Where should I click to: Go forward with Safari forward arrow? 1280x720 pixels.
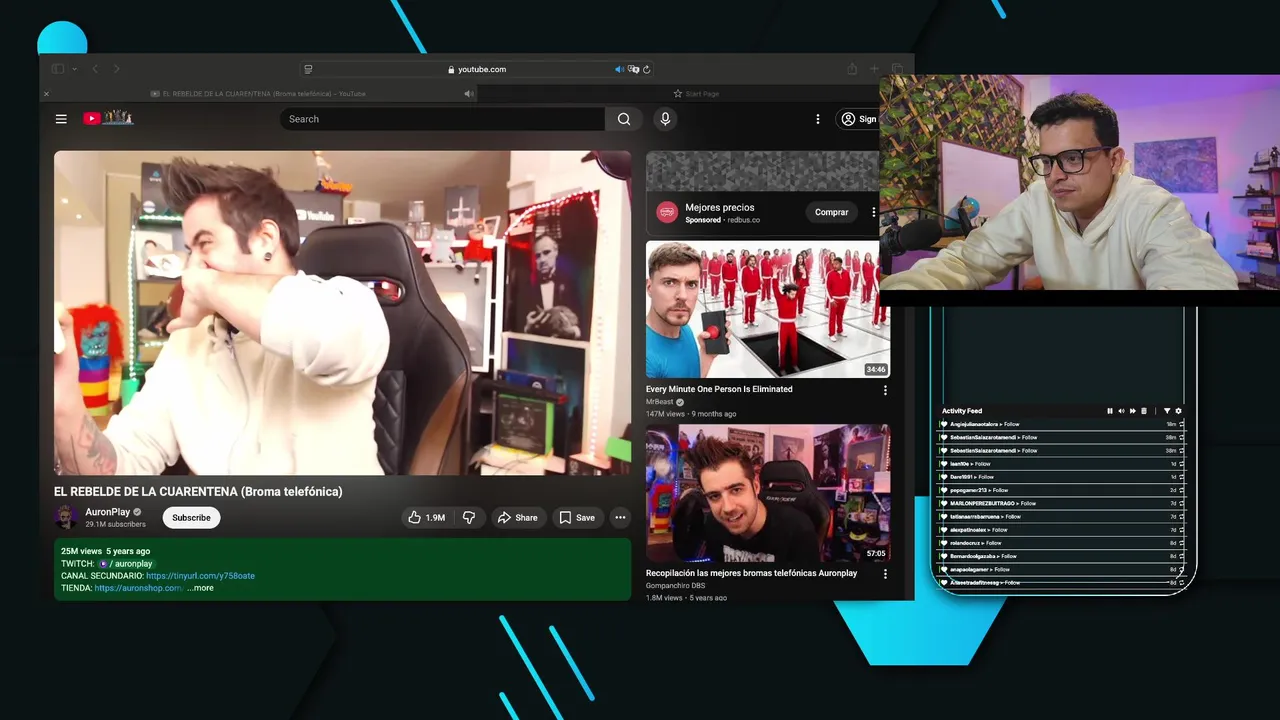(x=116, y=69)
